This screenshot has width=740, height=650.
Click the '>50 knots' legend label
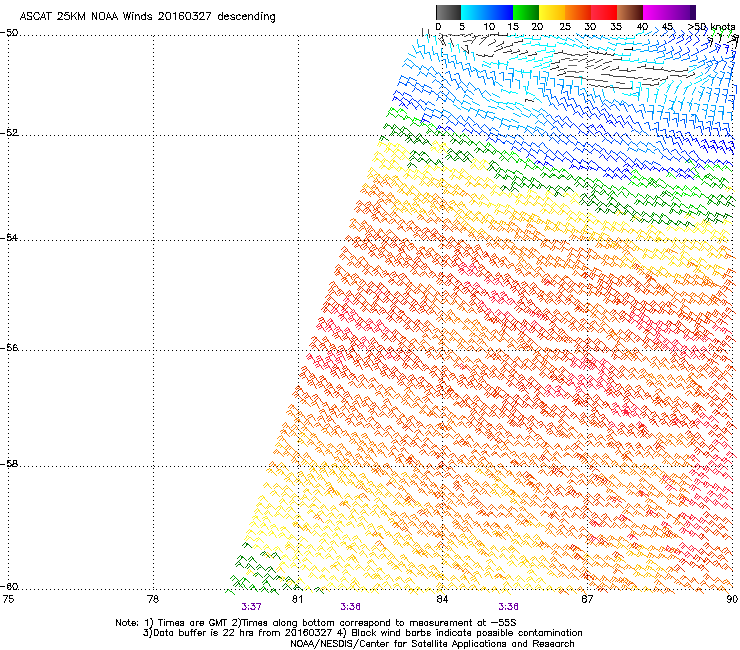point(711,27)
